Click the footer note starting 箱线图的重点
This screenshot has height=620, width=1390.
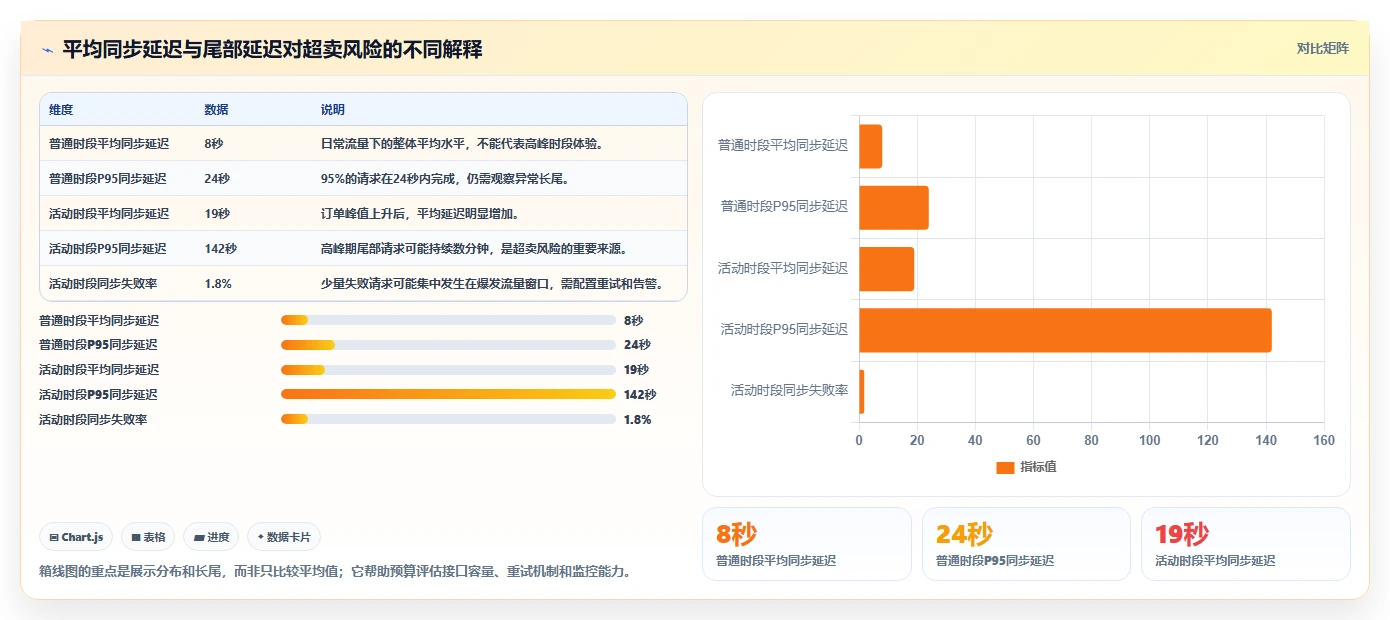pyautogui.click(x=335, y=572)
